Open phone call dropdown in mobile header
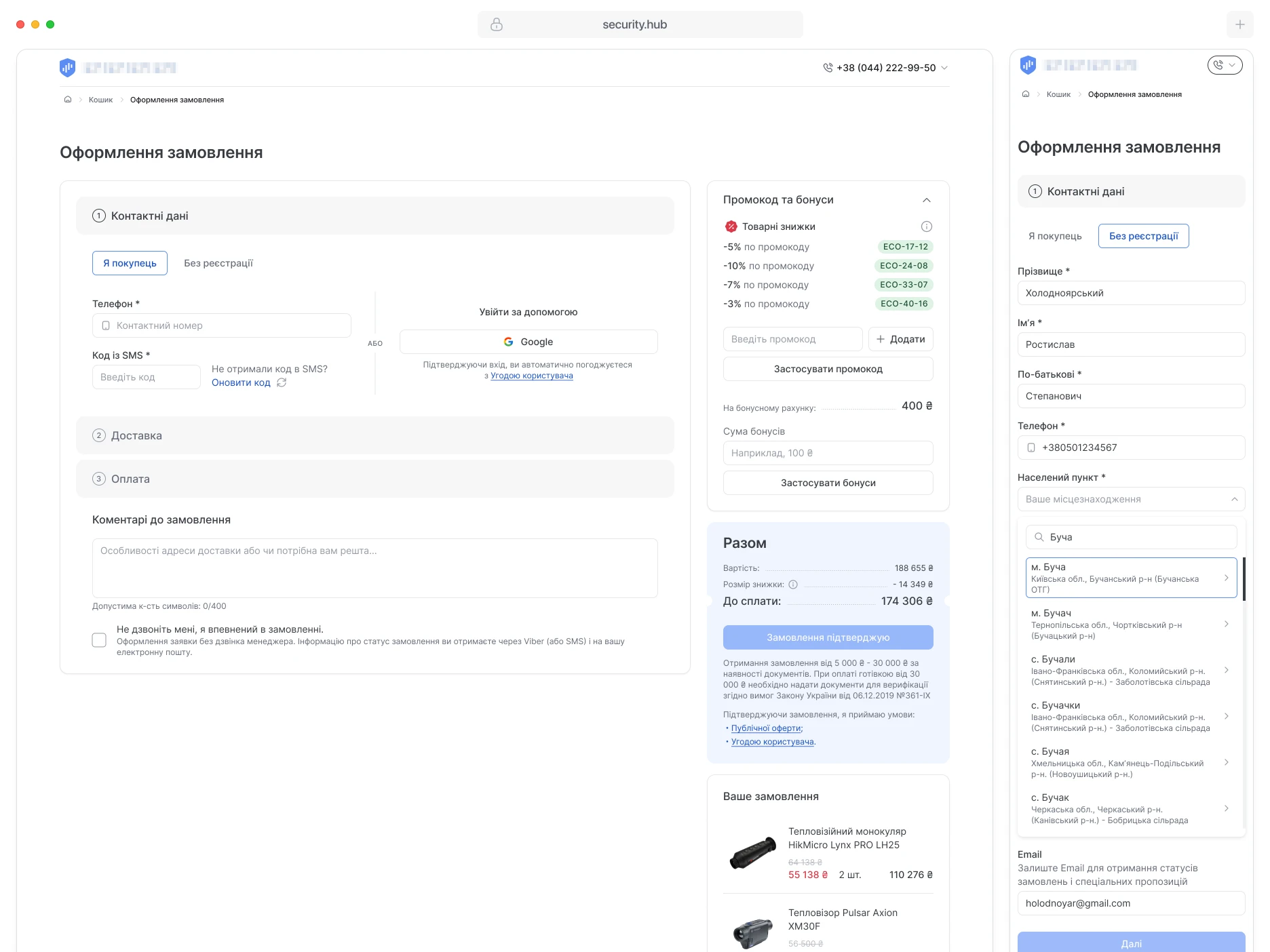Screen dimensions: 1270x952 point(1225,65)
